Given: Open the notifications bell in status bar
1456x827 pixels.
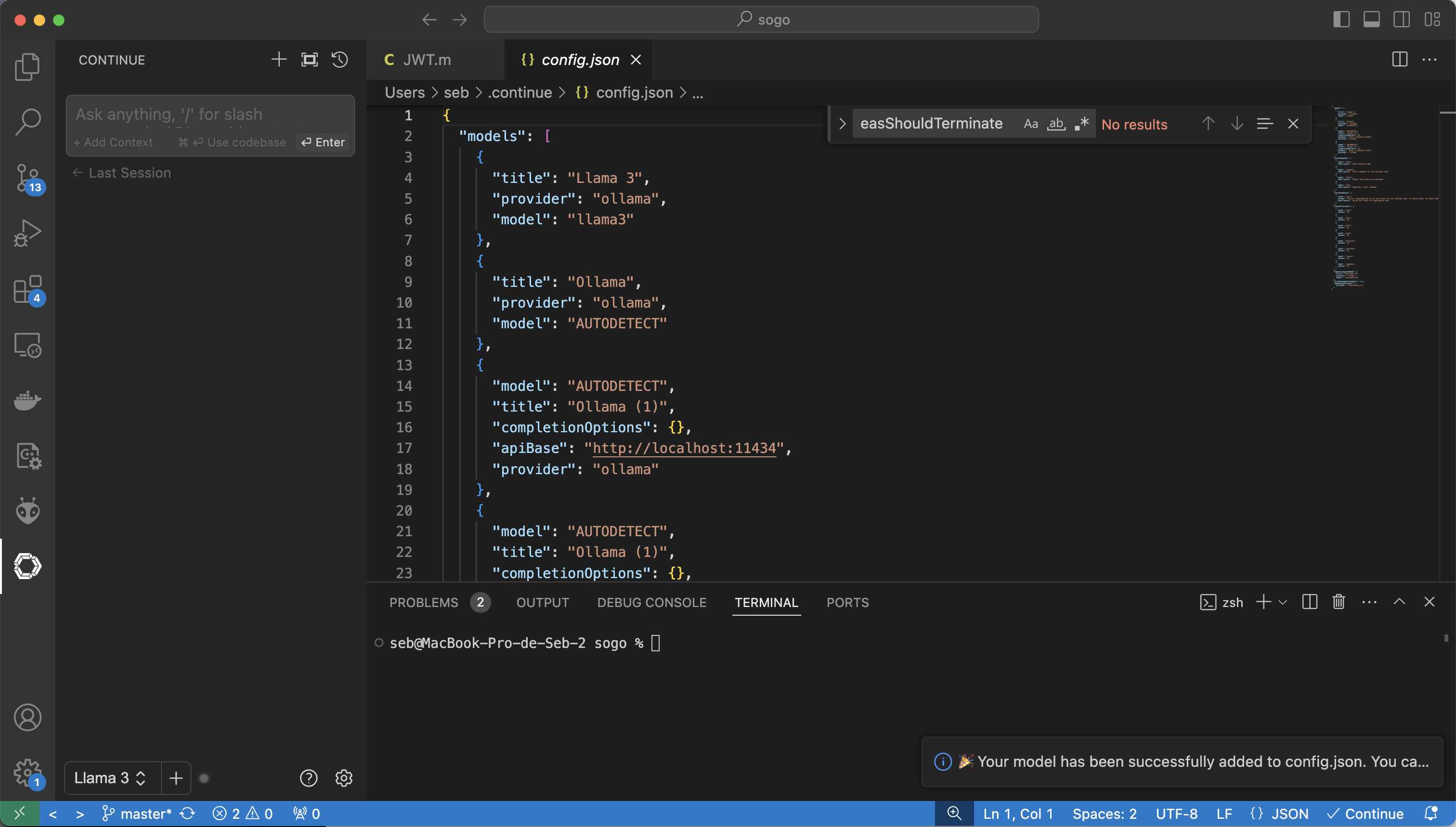Looking at the screenshot, I should click(1431, 814).
